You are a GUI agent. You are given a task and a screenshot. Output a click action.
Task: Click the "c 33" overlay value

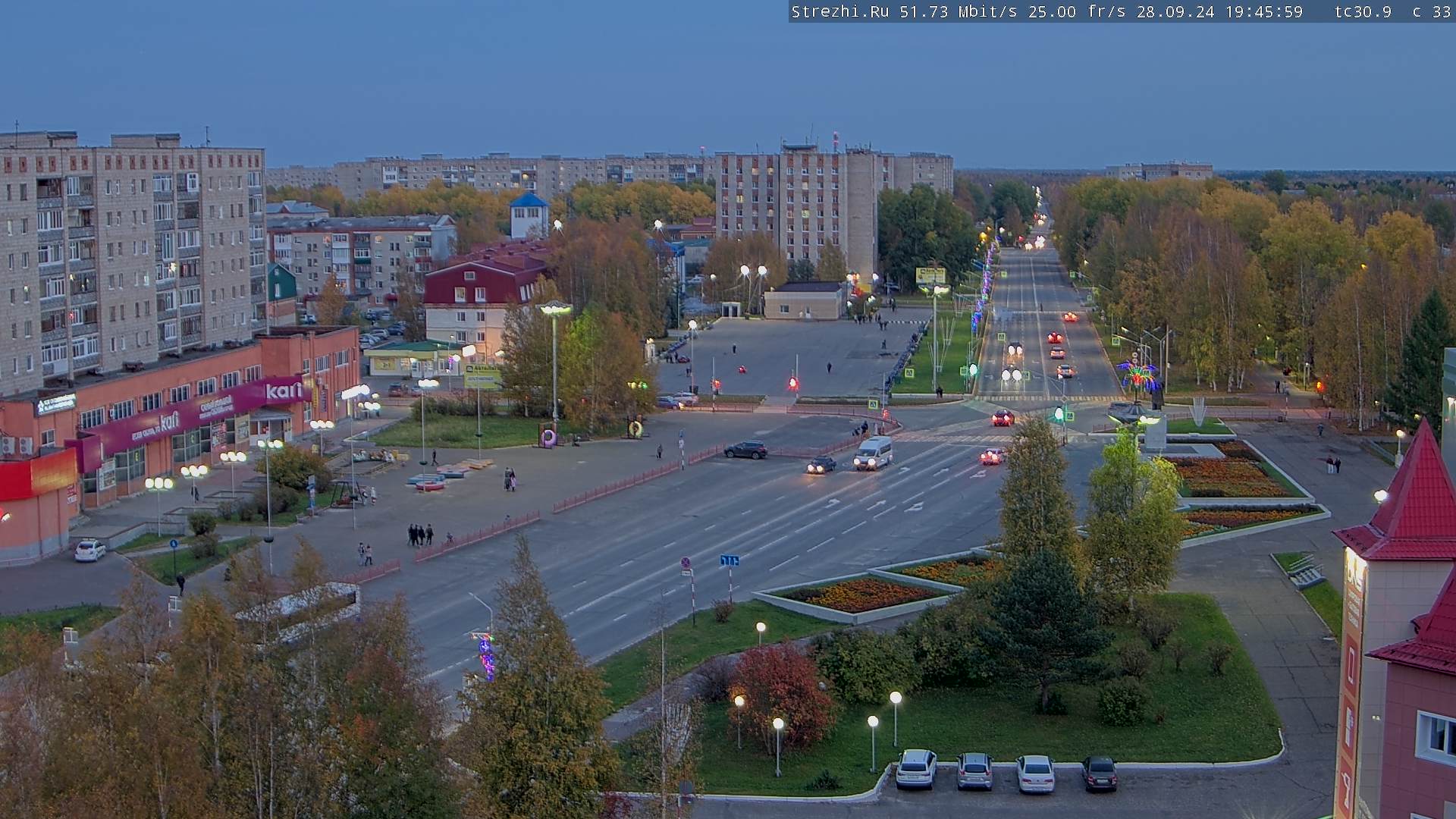point(1431,12)
